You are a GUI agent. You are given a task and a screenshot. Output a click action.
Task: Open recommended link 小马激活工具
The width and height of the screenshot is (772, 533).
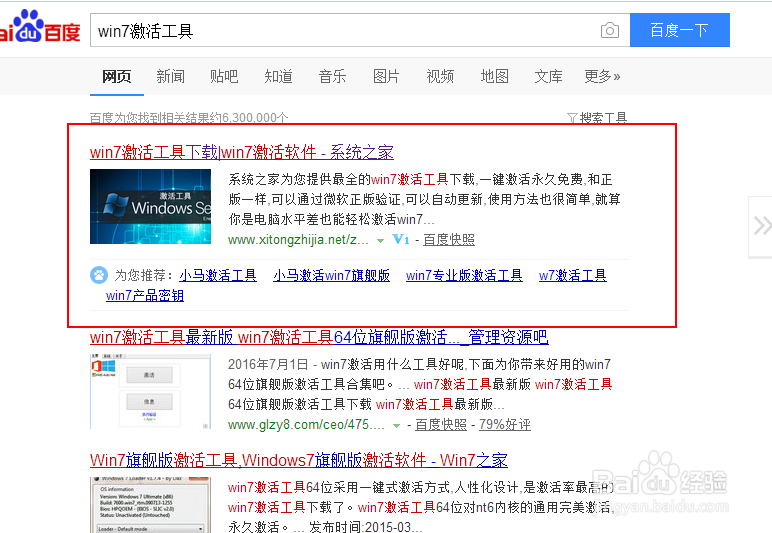pos(218,275)
